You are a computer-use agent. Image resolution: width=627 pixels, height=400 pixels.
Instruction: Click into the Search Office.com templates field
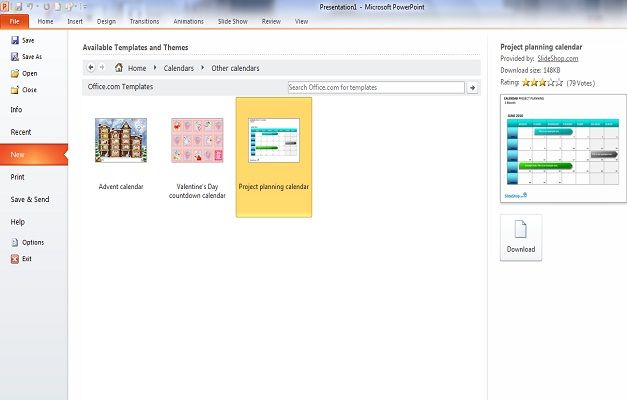pyautogui.click(x=376, y=87)
